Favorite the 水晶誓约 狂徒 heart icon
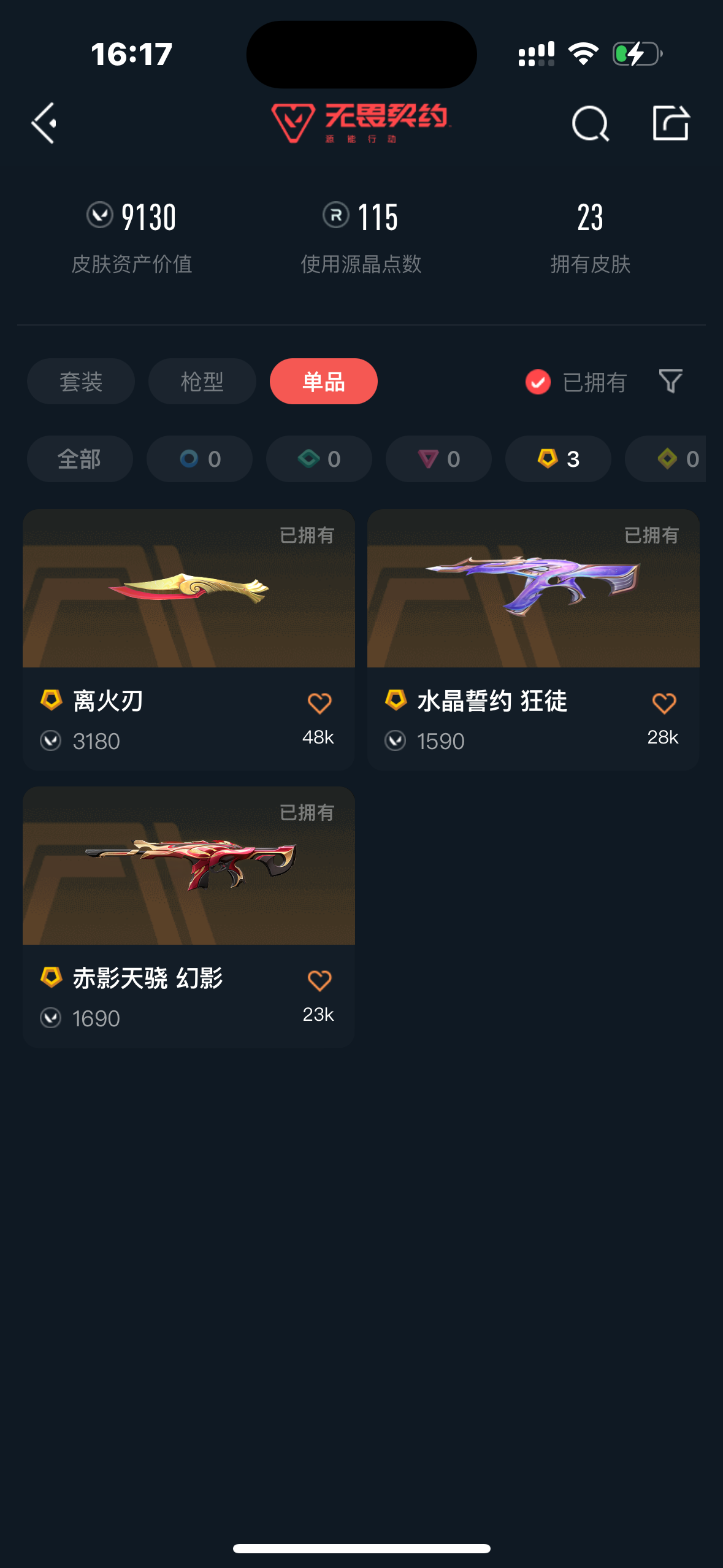723x1568 pixels. [664, 703]
